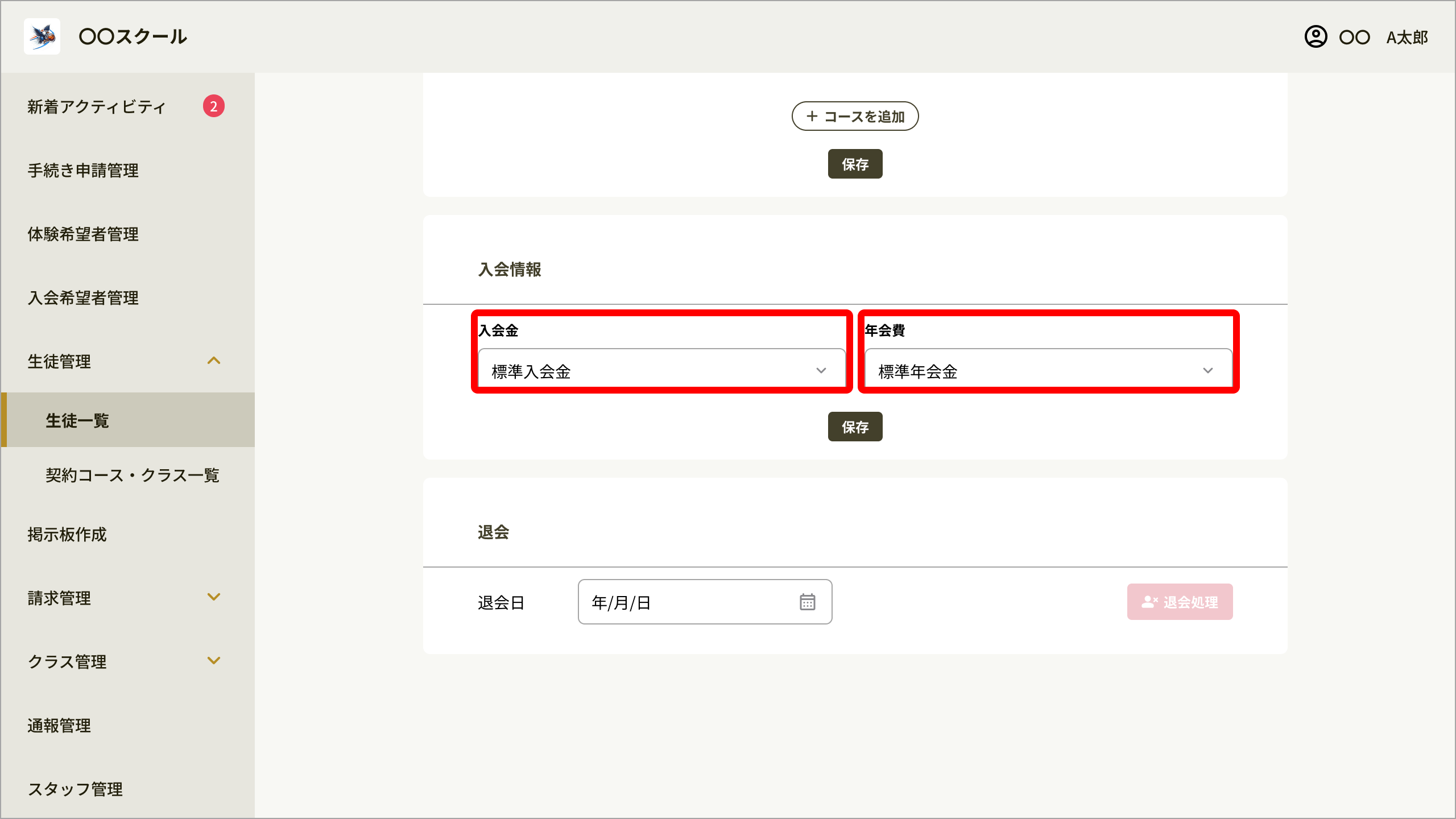The height and width of the screenshot is (819, 1456).
Task: Click the 退会 section heading
Action: tap(493, 532)
